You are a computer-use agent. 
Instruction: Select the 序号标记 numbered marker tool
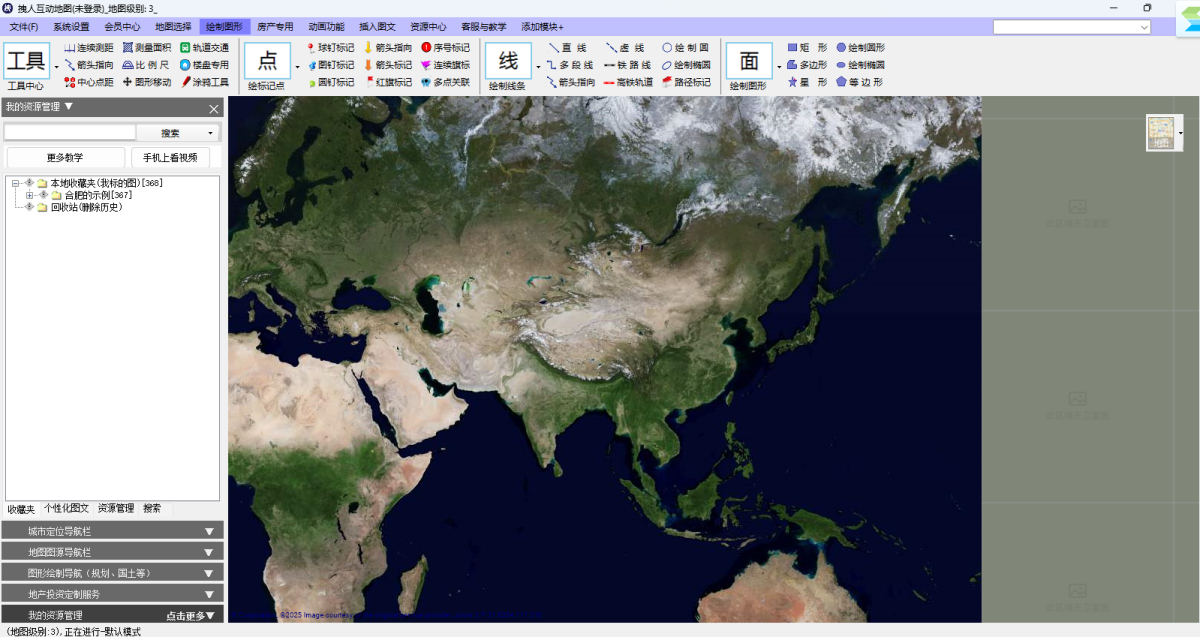(x=445, y=47)
